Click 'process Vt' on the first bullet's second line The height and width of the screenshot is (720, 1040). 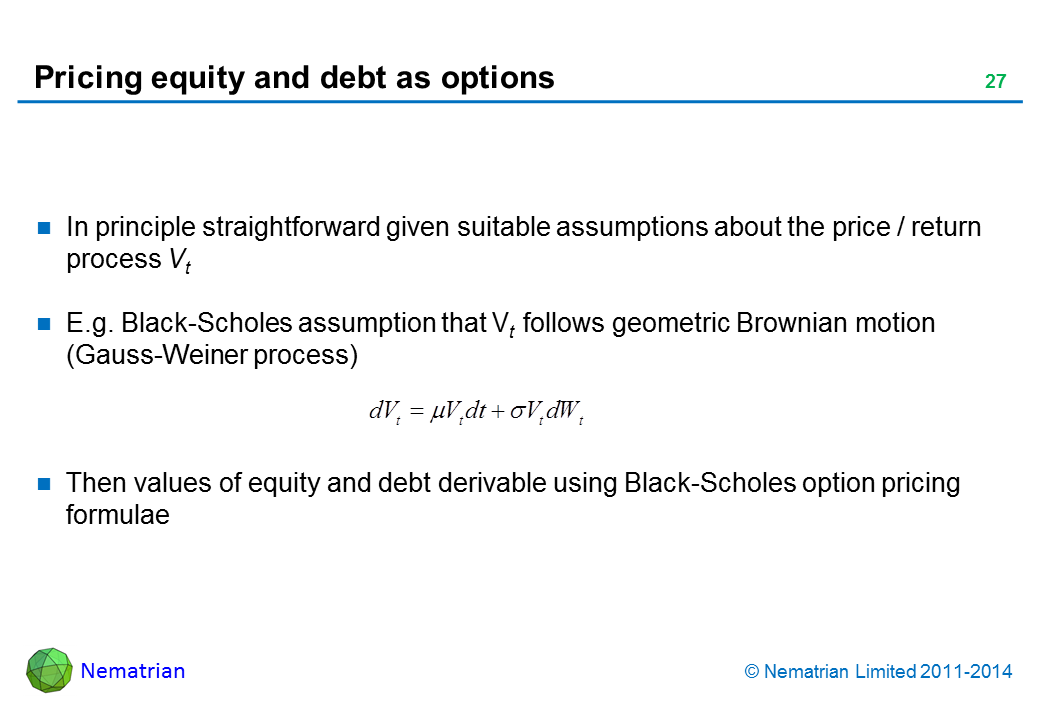tap(129, 260)
